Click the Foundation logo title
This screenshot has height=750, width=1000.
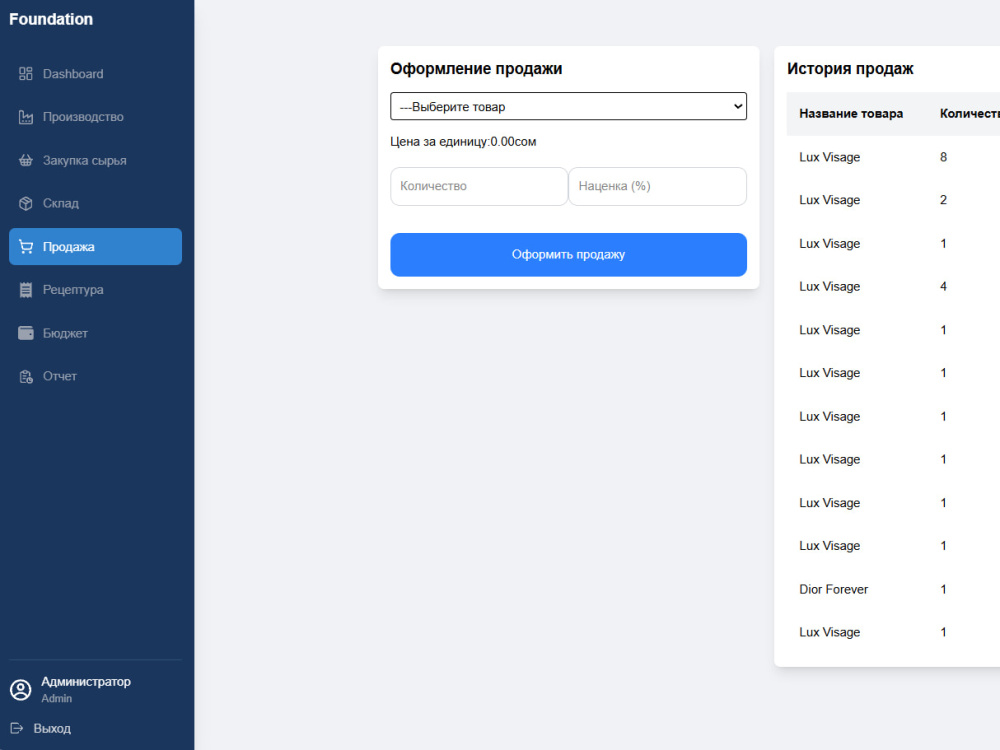tap(51, 19)
